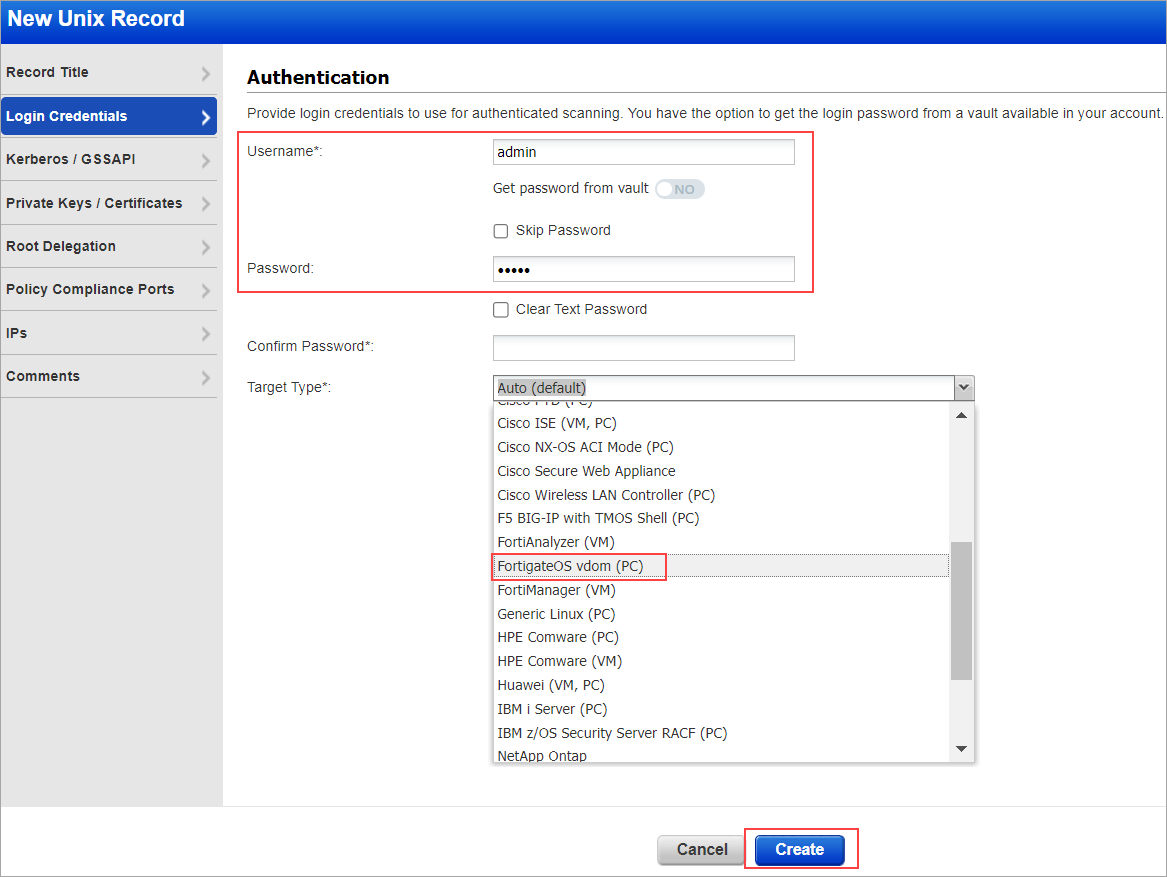
Task: Click the Comments section chevron arrow
Action: (x=207, y=376)
